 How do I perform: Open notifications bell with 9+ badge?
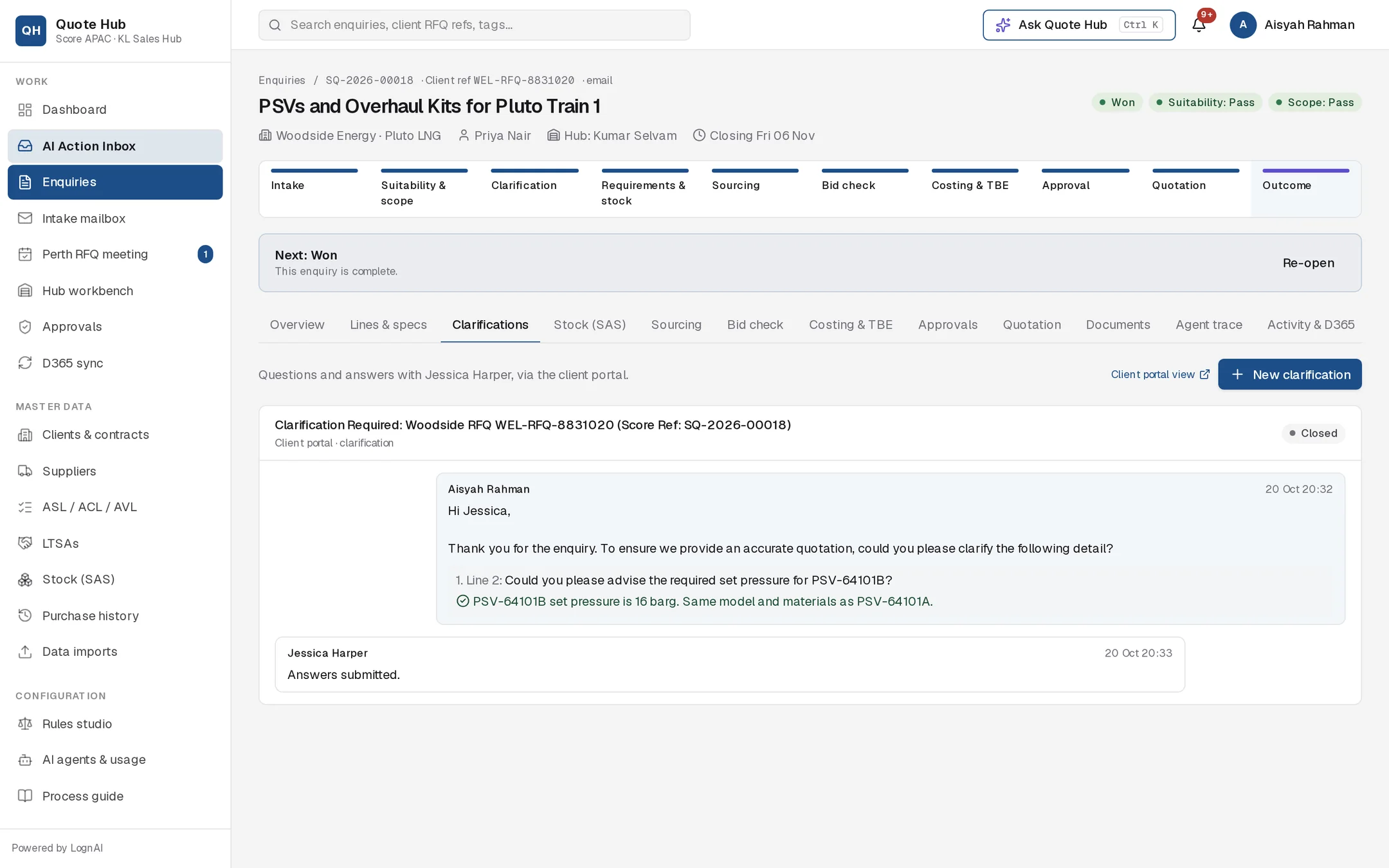[x=1199, y=24]
